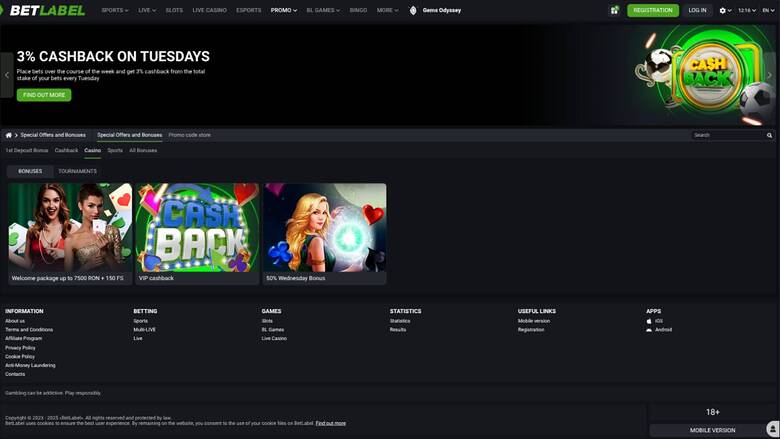Open Terms and Conditions footer link
Image resolution: width=780 pixels, height=439 pixels.
click(29, 330)
